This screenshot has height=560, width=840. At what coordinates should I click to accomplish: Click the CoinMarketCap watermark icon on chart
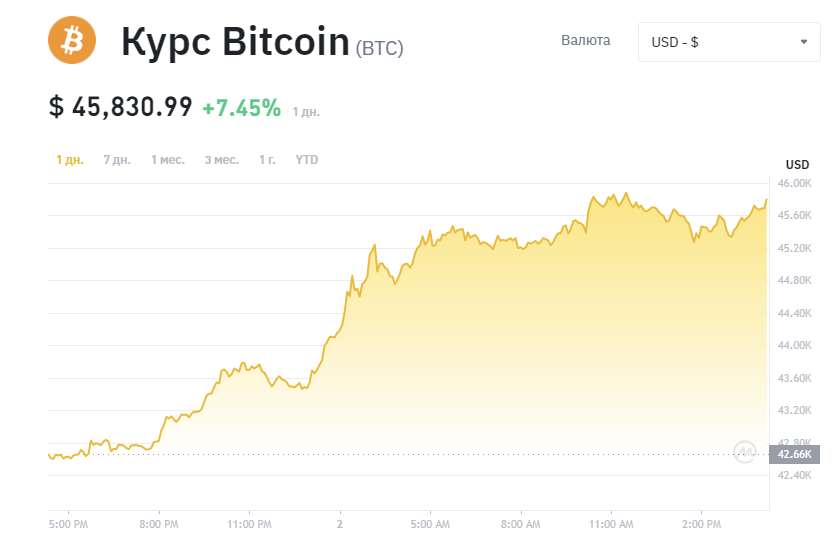pyautogui.click(x=745, y=451)
